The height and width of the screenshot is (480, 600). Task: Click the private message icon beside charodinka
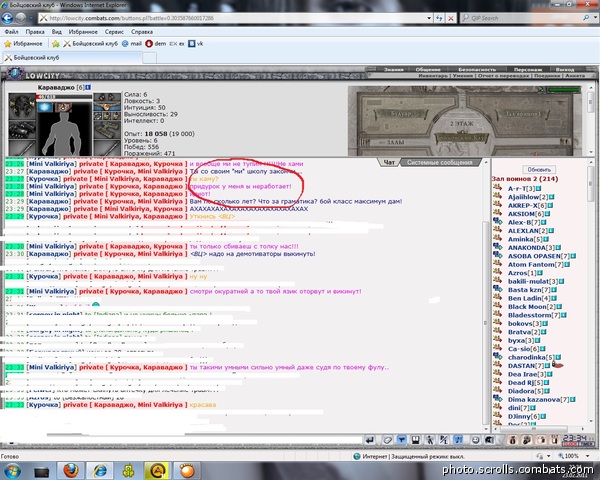tap(497, 356)
